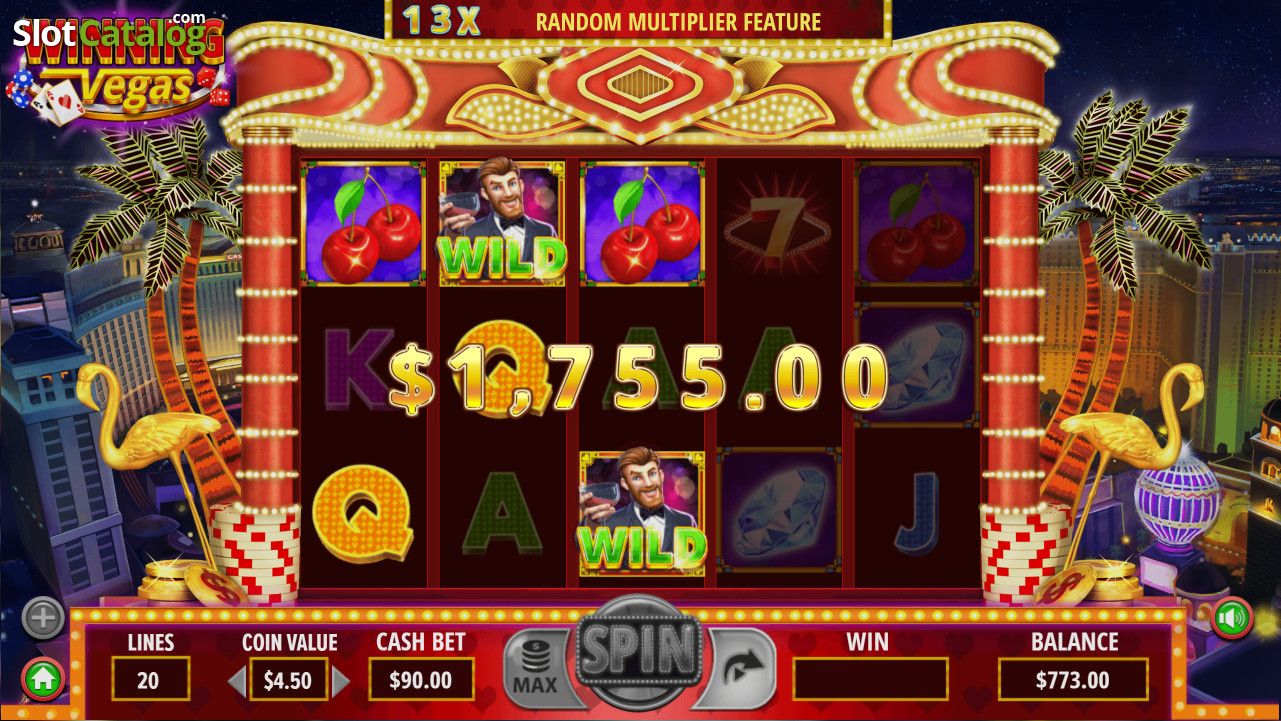Click the SPIN button
Image resolution: width=1281 pixels, height=721 pixels.
[638, 652]
